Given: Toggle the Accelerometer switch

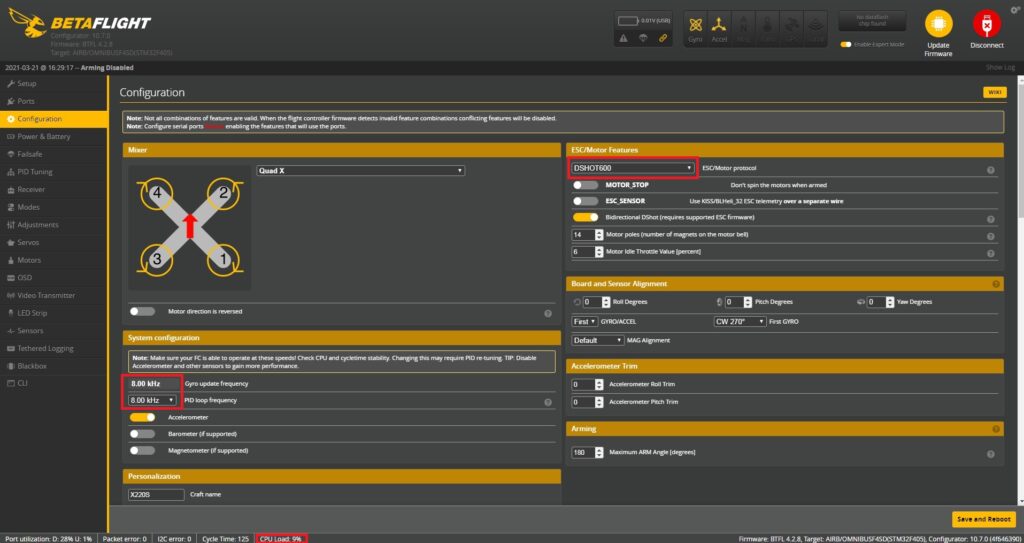Looking at the screenshot, I should (142, 417).
